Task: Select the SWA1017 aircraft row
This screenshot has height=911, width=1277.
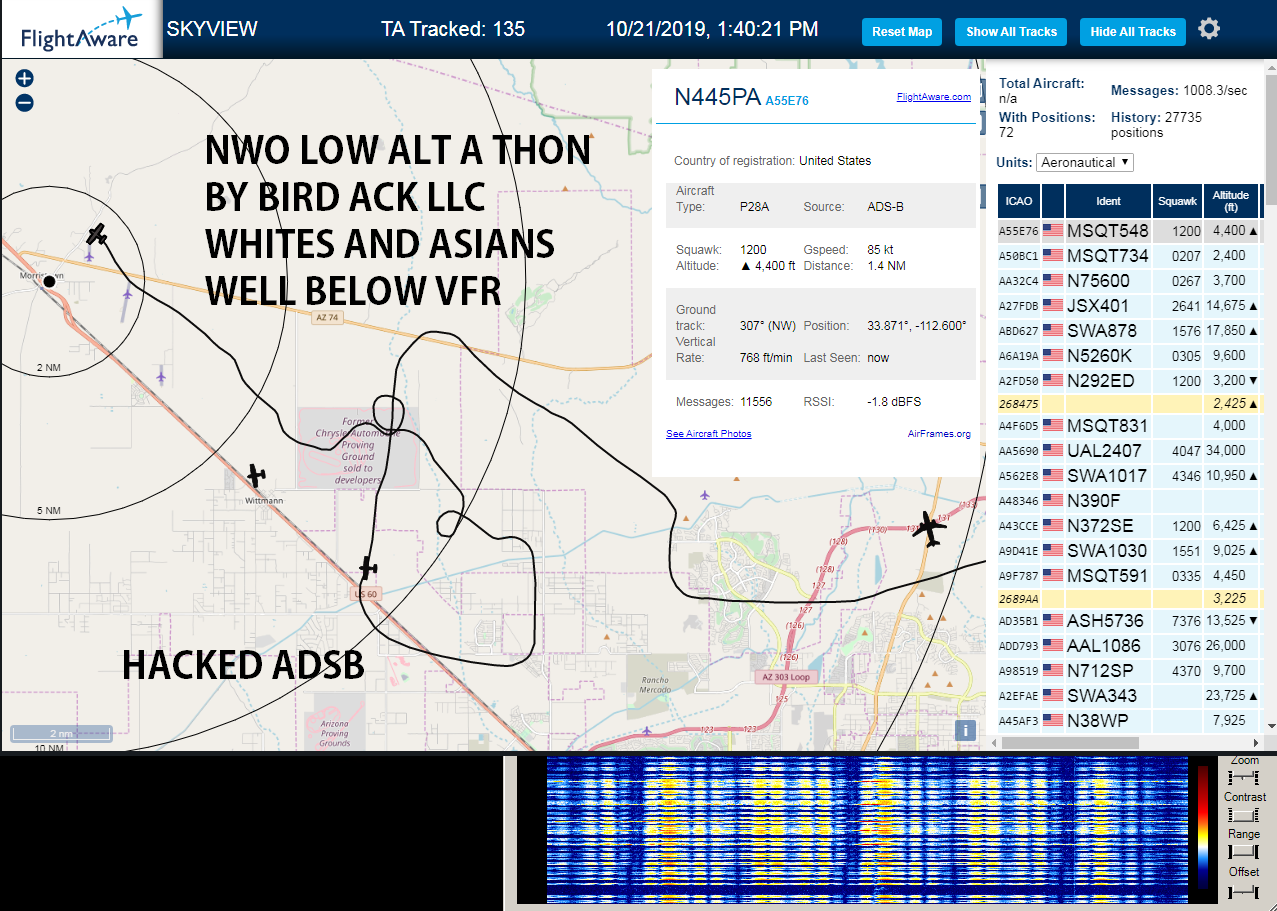Action: pyautogui.click(x=1129, y=476)
